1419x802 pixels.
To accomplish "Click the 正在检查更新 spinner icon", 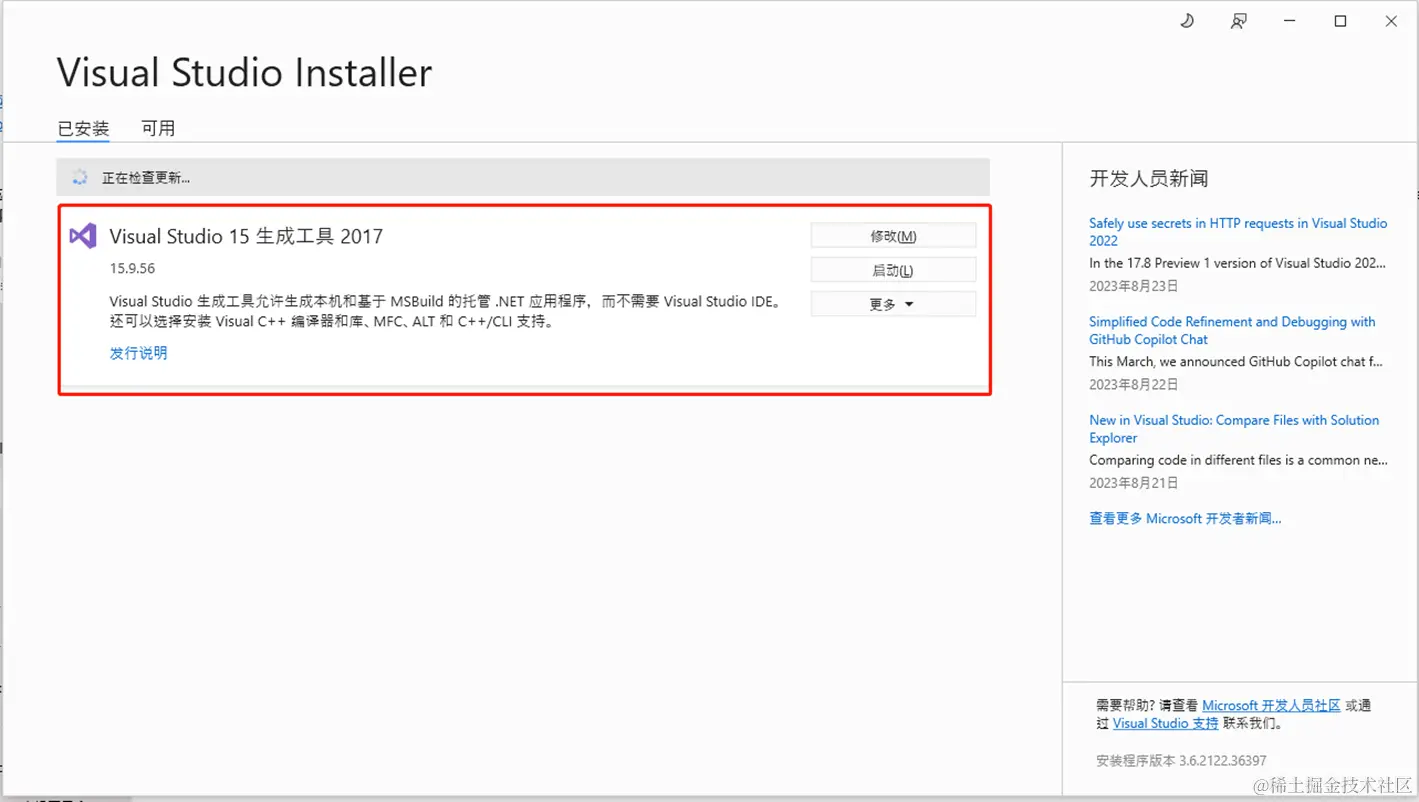I will 80,177.
